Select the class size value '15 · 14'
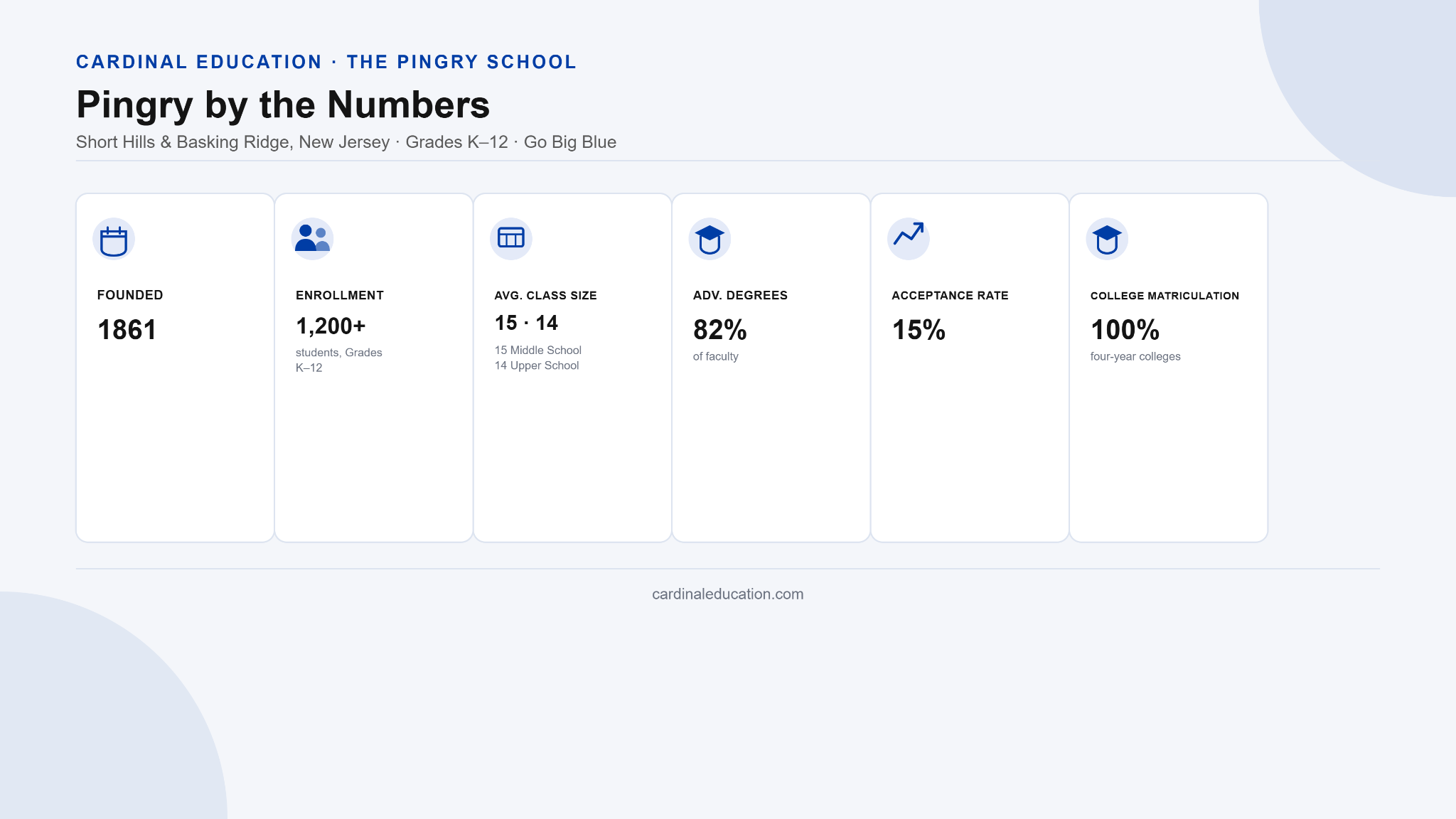The height and width of the screenshot is (819, 1456). point(526,323)
